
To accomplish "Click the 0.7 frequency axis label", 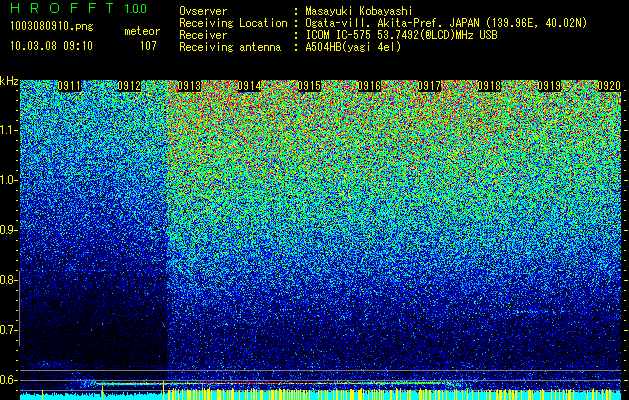I will (x=8, y=330).
